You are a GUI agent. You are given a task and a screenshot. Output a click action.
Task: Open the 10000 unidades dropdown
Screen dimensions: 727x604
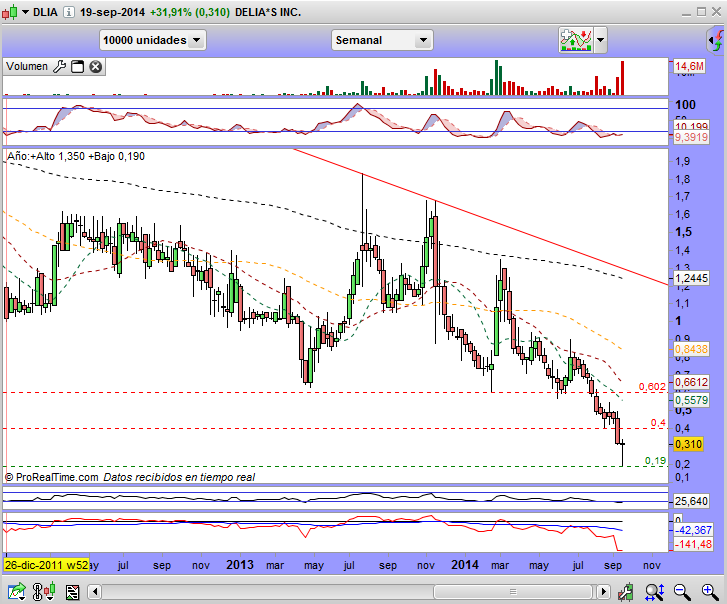coord(153,40)
